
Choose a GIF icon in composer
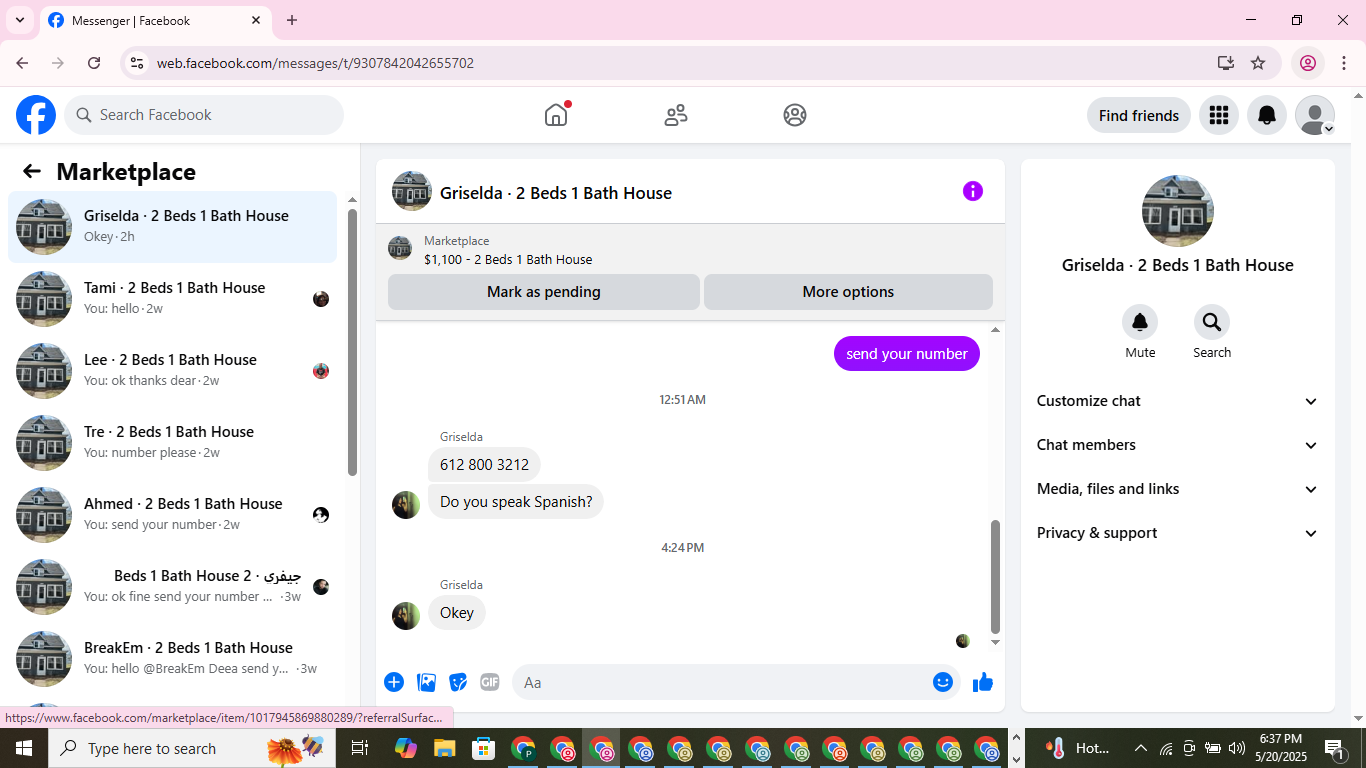[490, 682]
